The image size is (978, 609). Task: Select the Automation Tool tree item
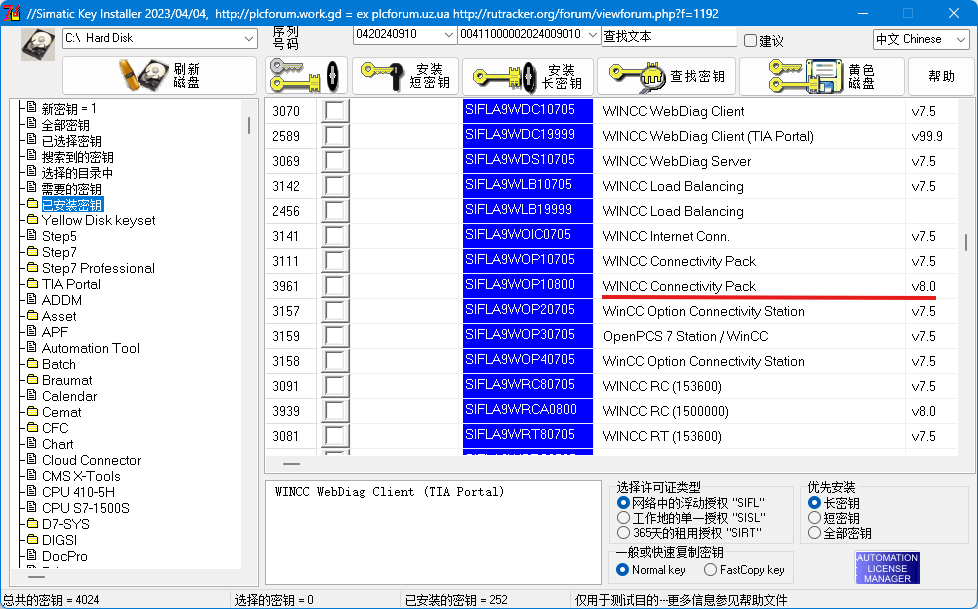coord(90,348)
